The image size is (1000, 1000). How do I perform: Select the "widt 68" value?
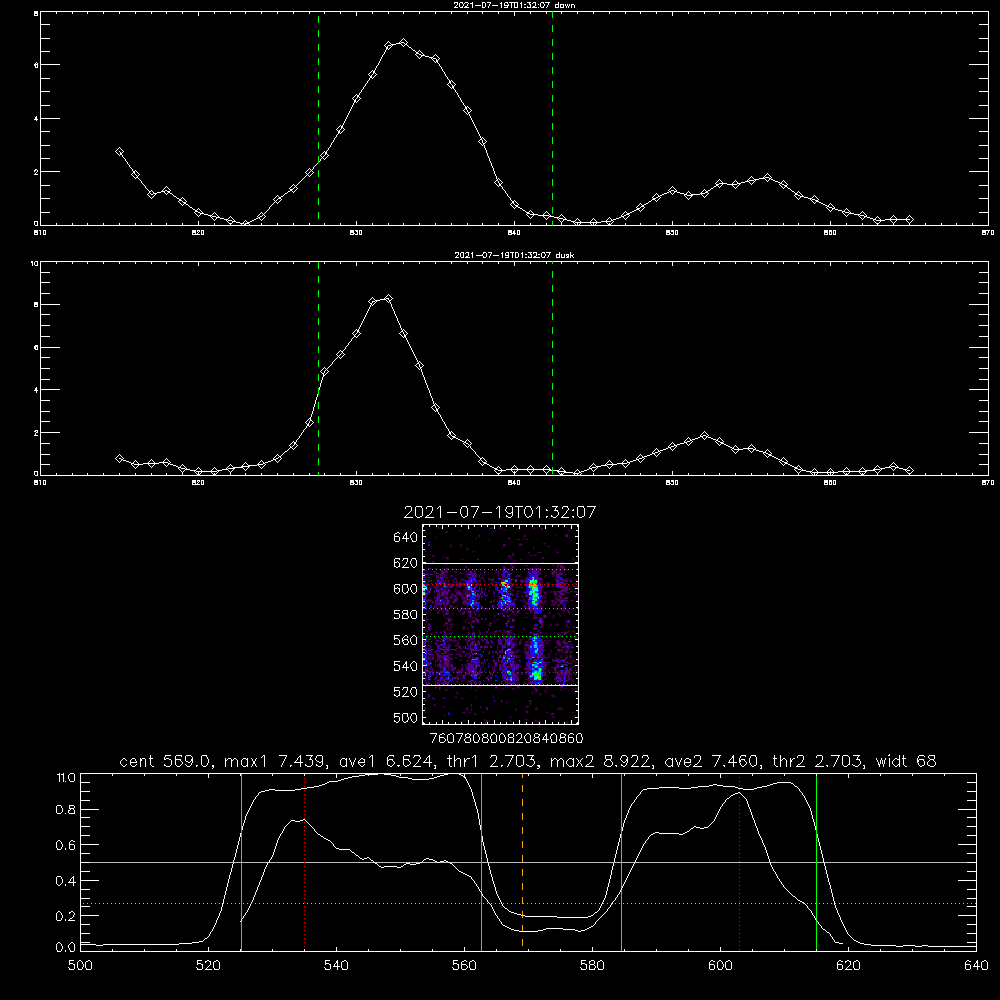[x=906, y=761]
